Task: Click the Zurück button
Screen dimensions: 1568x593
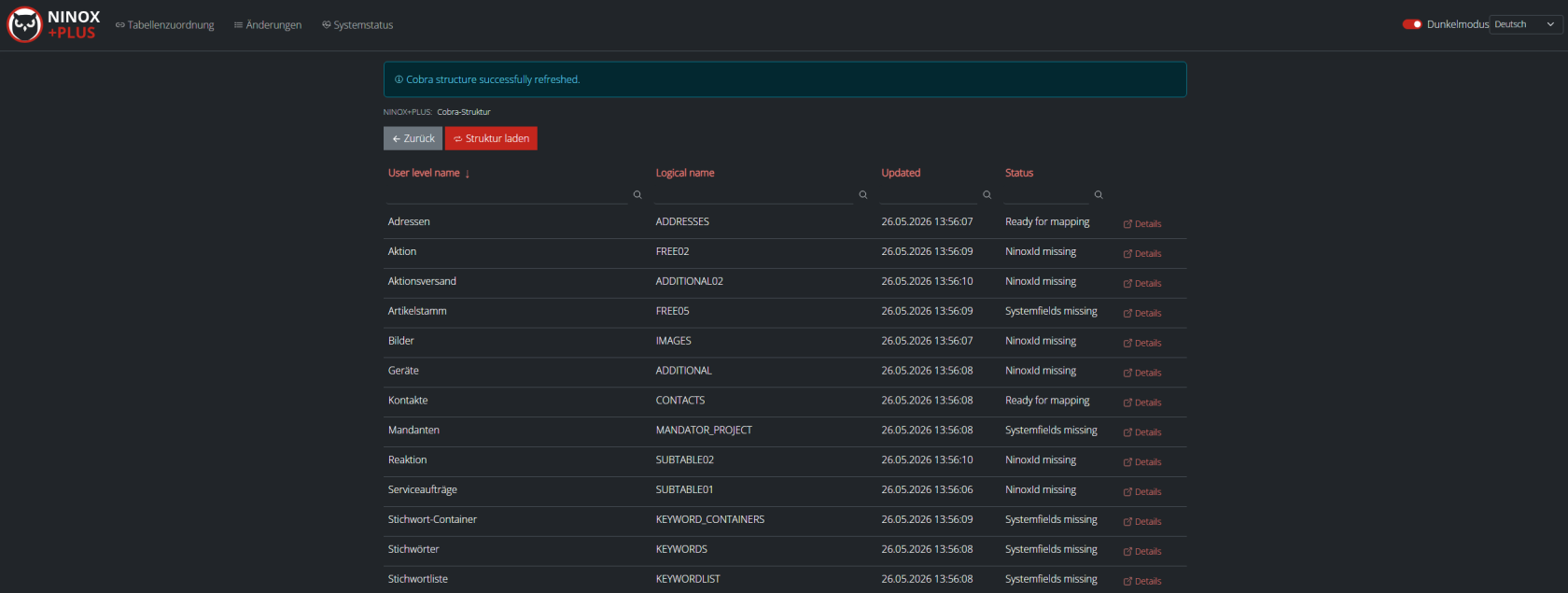Action: point(413,138)
